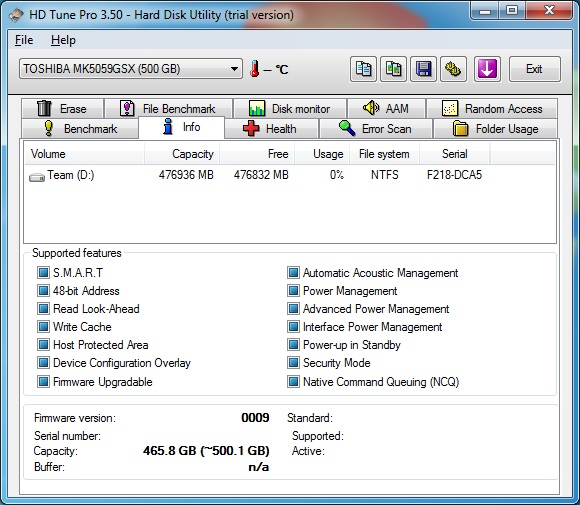
Task: Open options with the wrench icon
Action: (x=453, y=69)
